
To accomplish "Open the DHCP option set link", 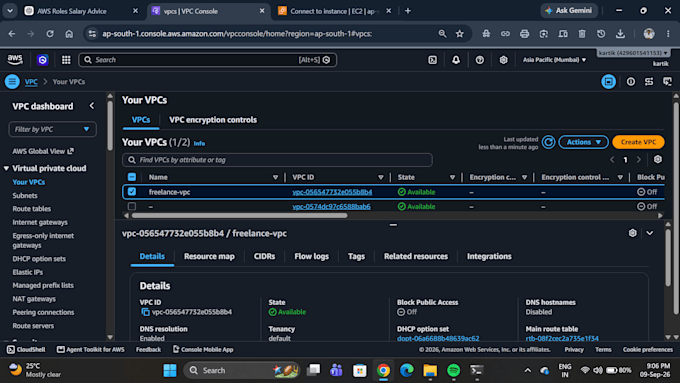I will point(438,338).
